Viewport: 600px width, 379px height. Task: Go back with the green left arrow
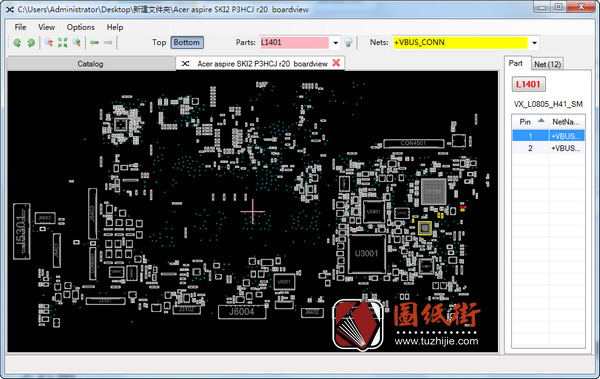94,42
